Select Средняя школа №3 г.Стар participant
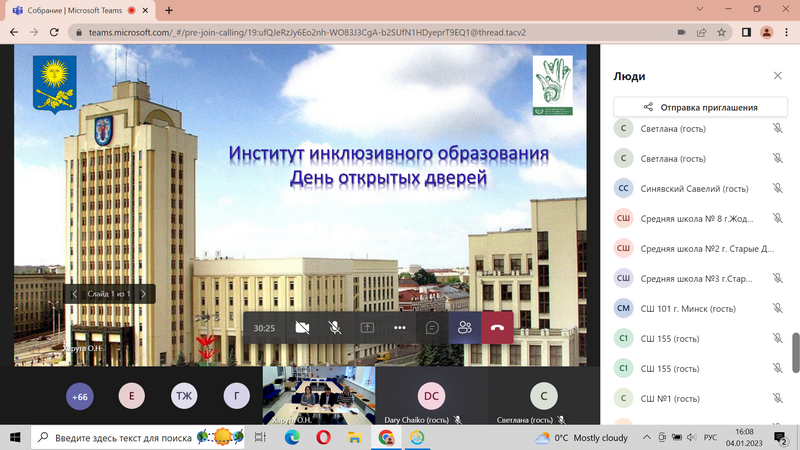This screenshot has width=800, height=450. (700, 279)
